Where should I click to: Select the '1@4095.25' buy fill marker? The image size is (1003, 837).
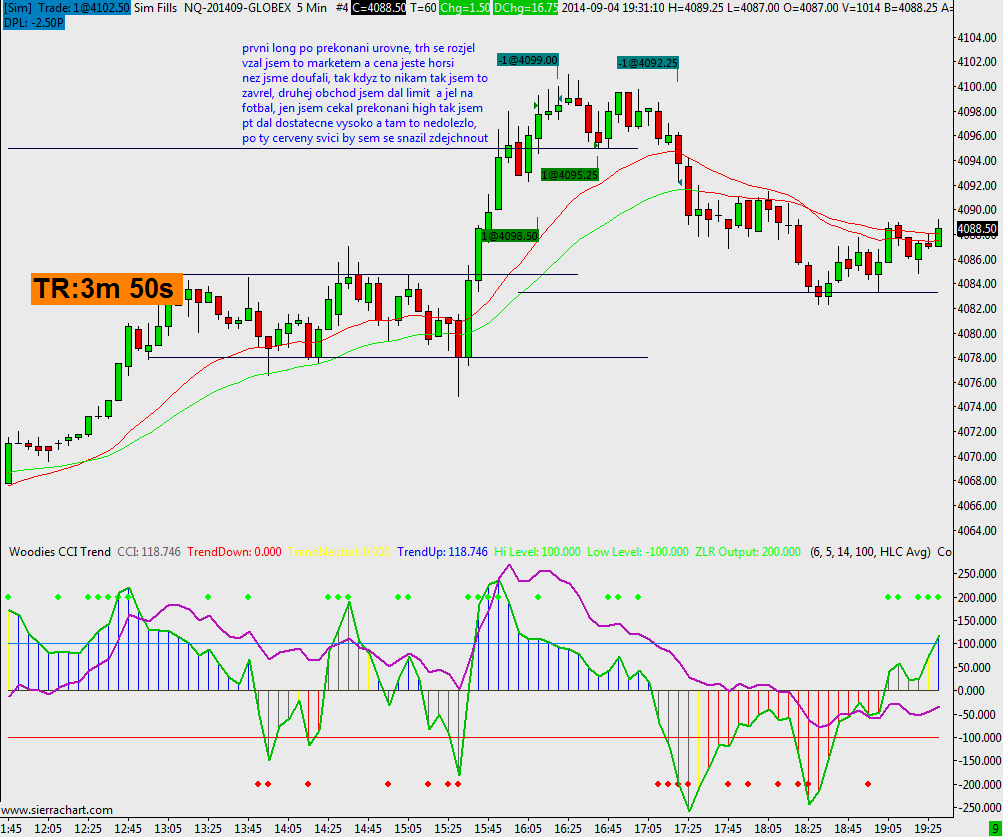click(569, 175)
